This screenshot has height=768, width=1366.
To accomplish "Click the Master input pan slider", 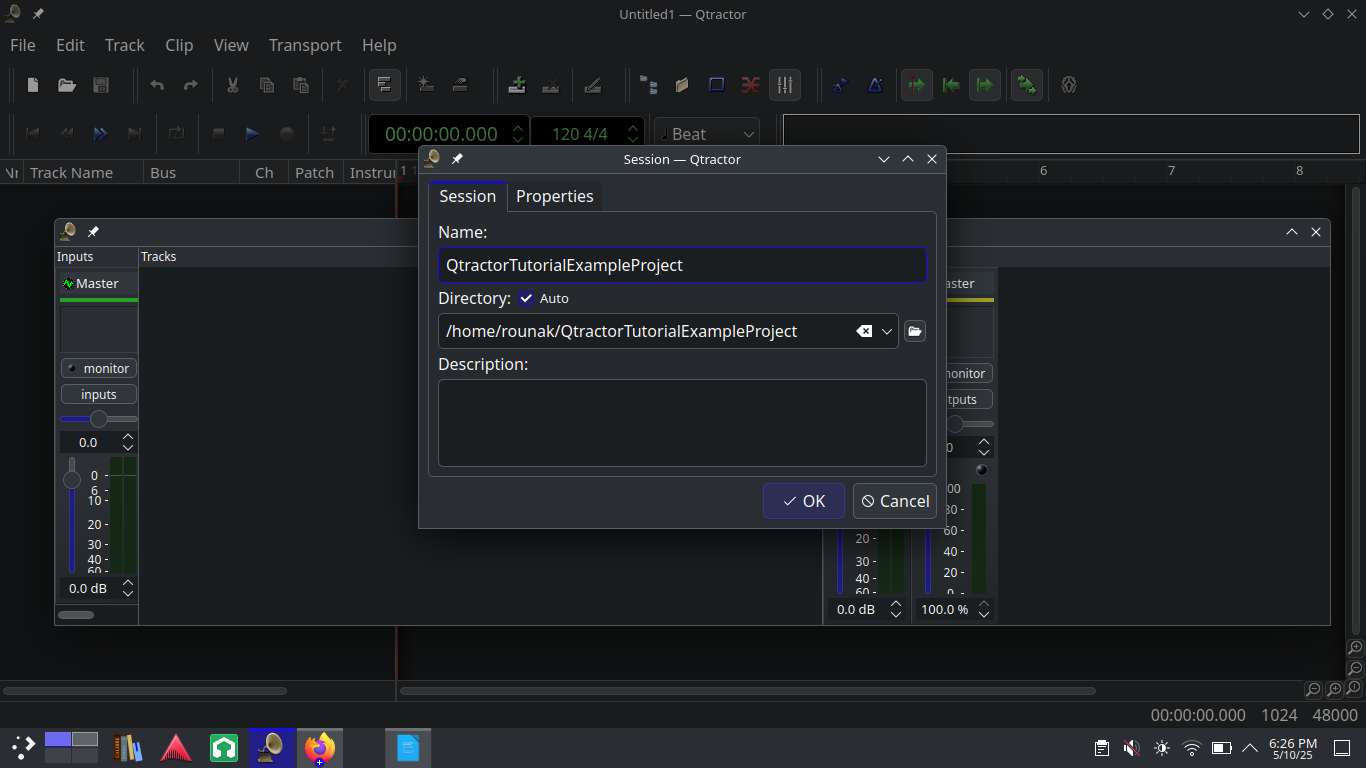I will 98,419.
